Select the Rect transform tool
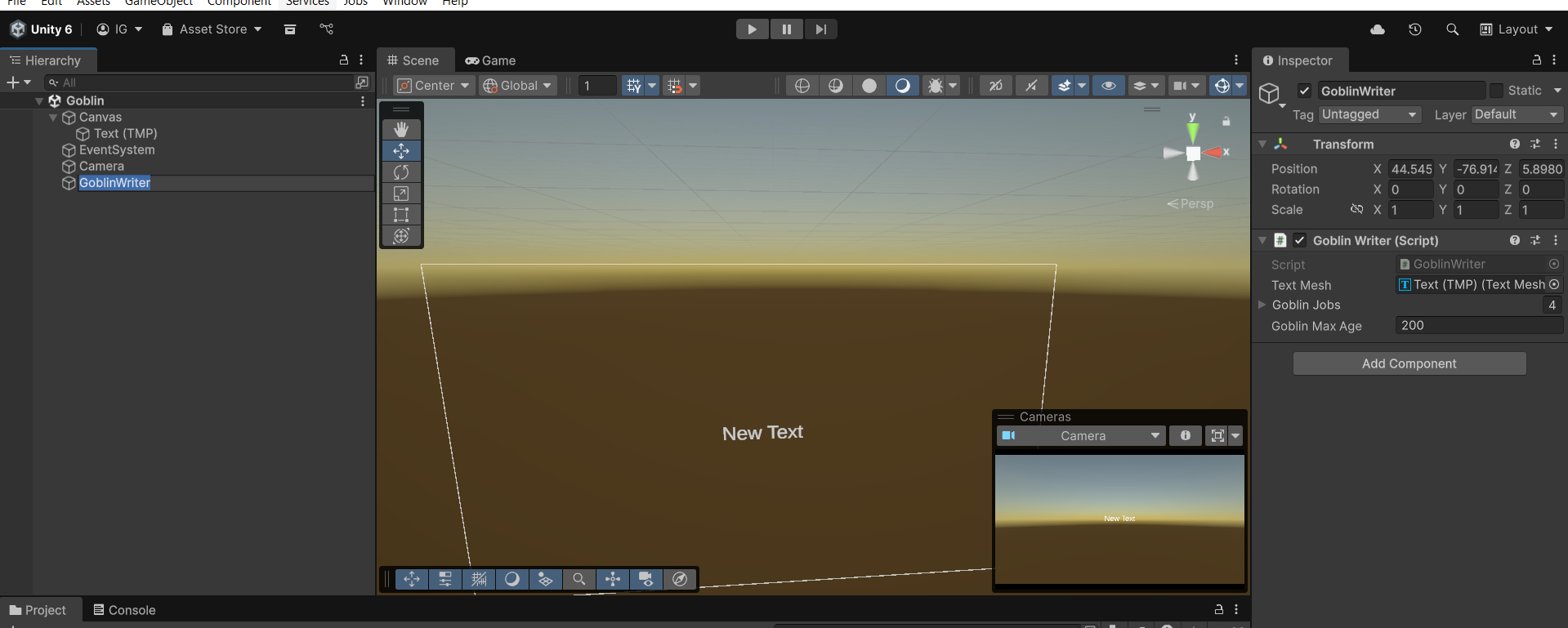Viewport: 1568px width, 628px height. coord(401,215)
